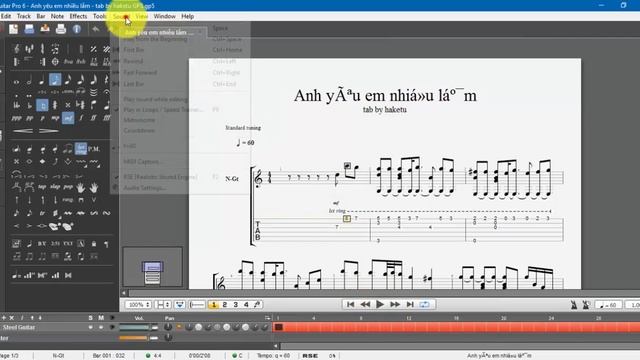Open the score information (blue i) icon
This screenshot has width=640, height=360.
tap(76, 29)
